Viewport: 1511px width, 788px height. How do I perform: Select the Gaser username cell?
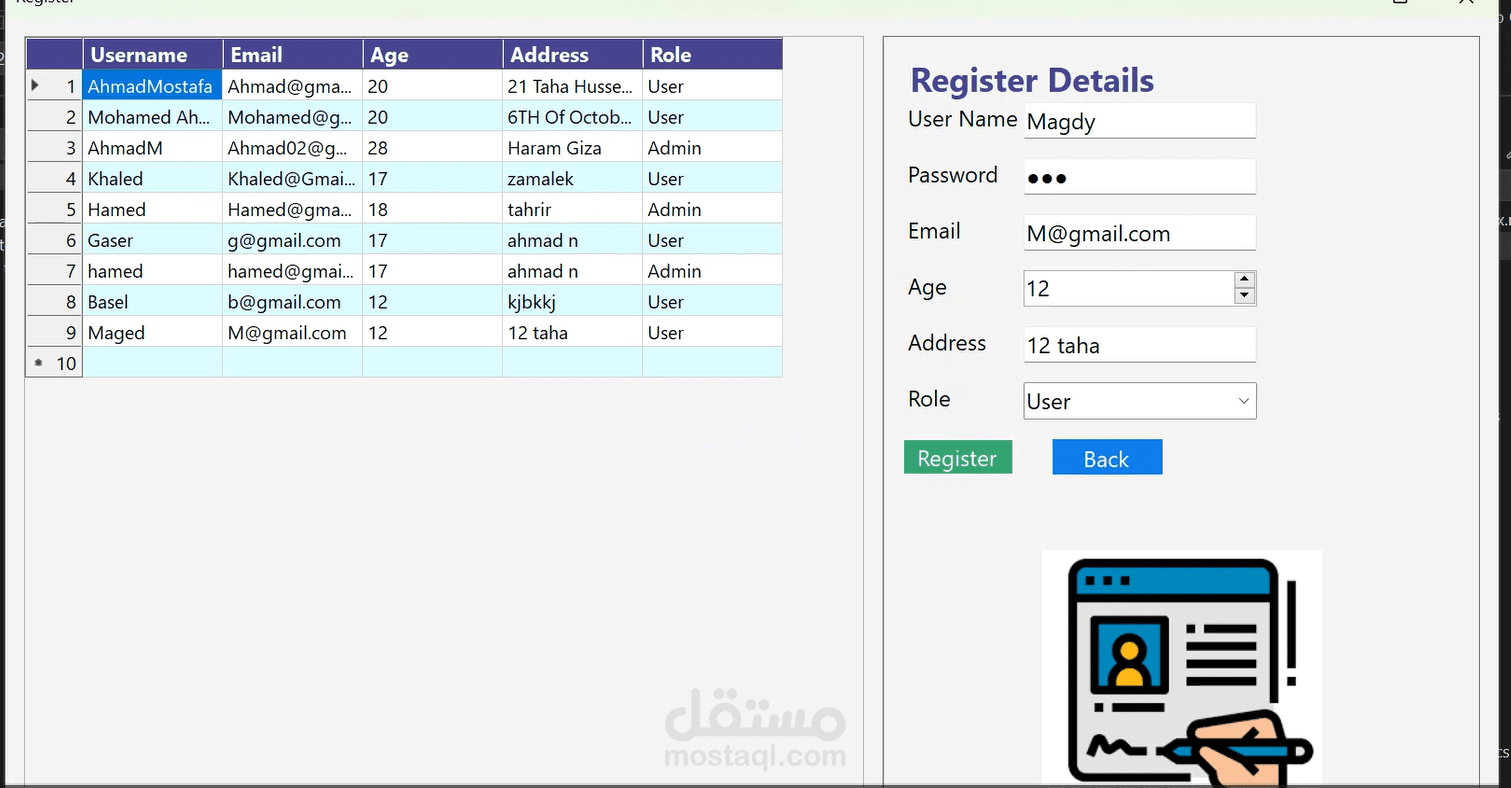coord(153,240)
